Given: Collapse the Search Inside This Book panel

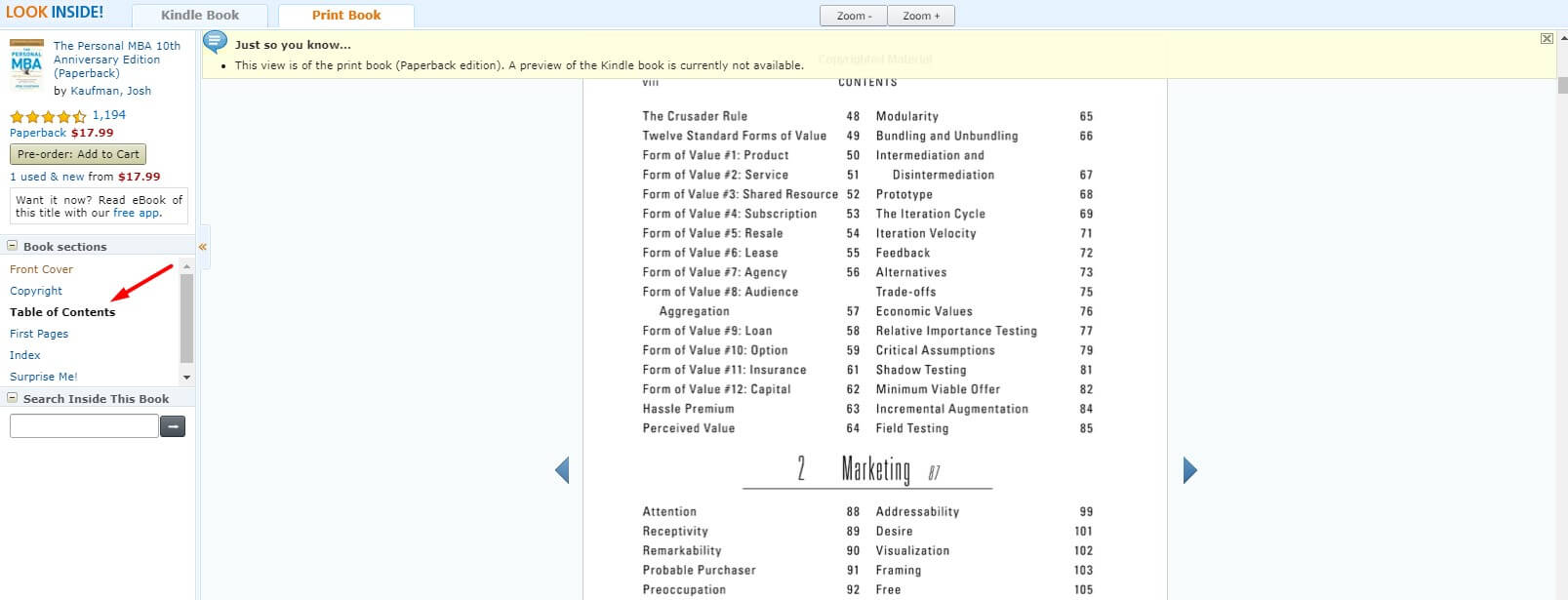Looking at the screenshot, I should coord(13,398).
